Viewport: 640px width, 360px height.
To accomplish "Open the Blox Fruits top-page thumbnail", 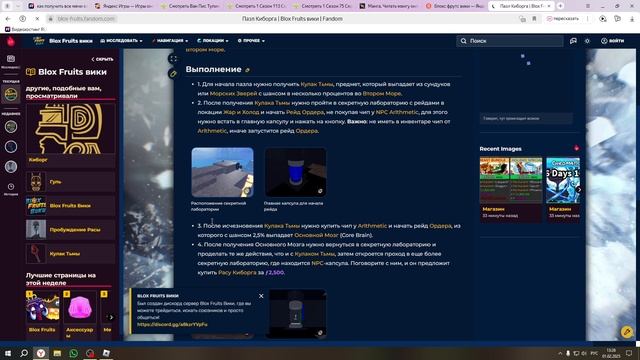I will coord(43,307).
